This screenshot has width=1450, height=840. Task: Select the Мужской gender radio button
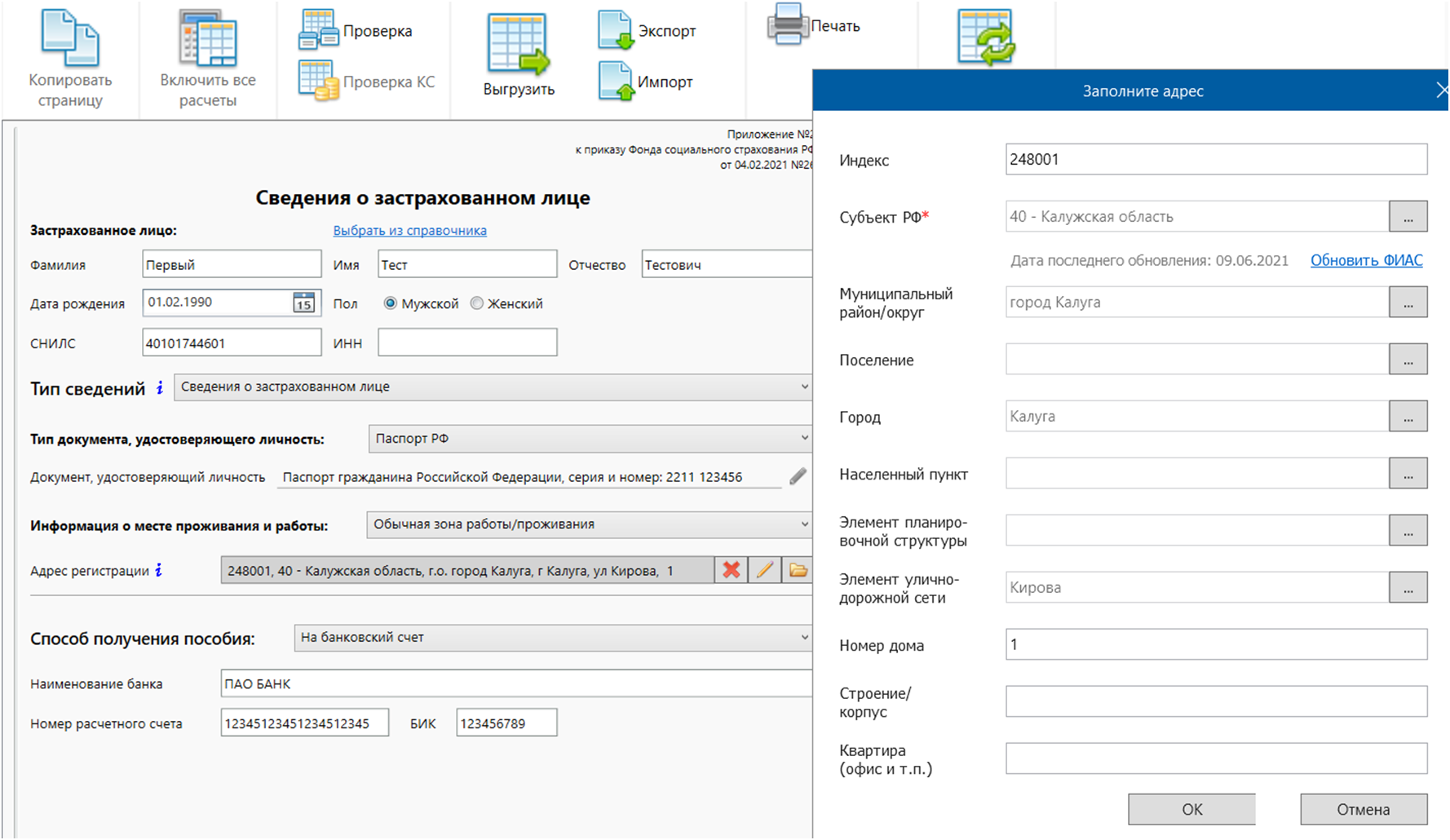click(391, 303)
